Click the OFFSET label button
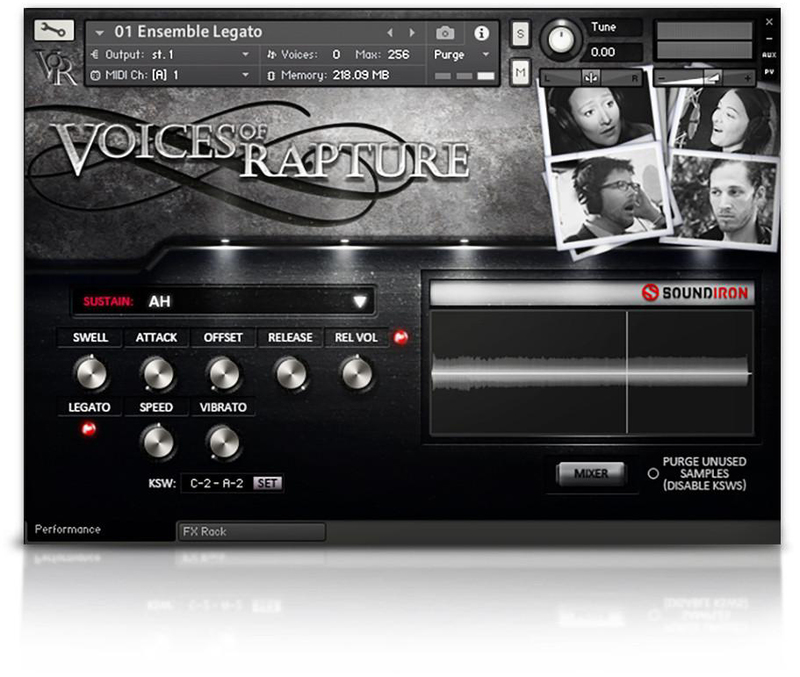Image resolution: width=800 pixels, height=677 pixels. [x=223, y=338]
